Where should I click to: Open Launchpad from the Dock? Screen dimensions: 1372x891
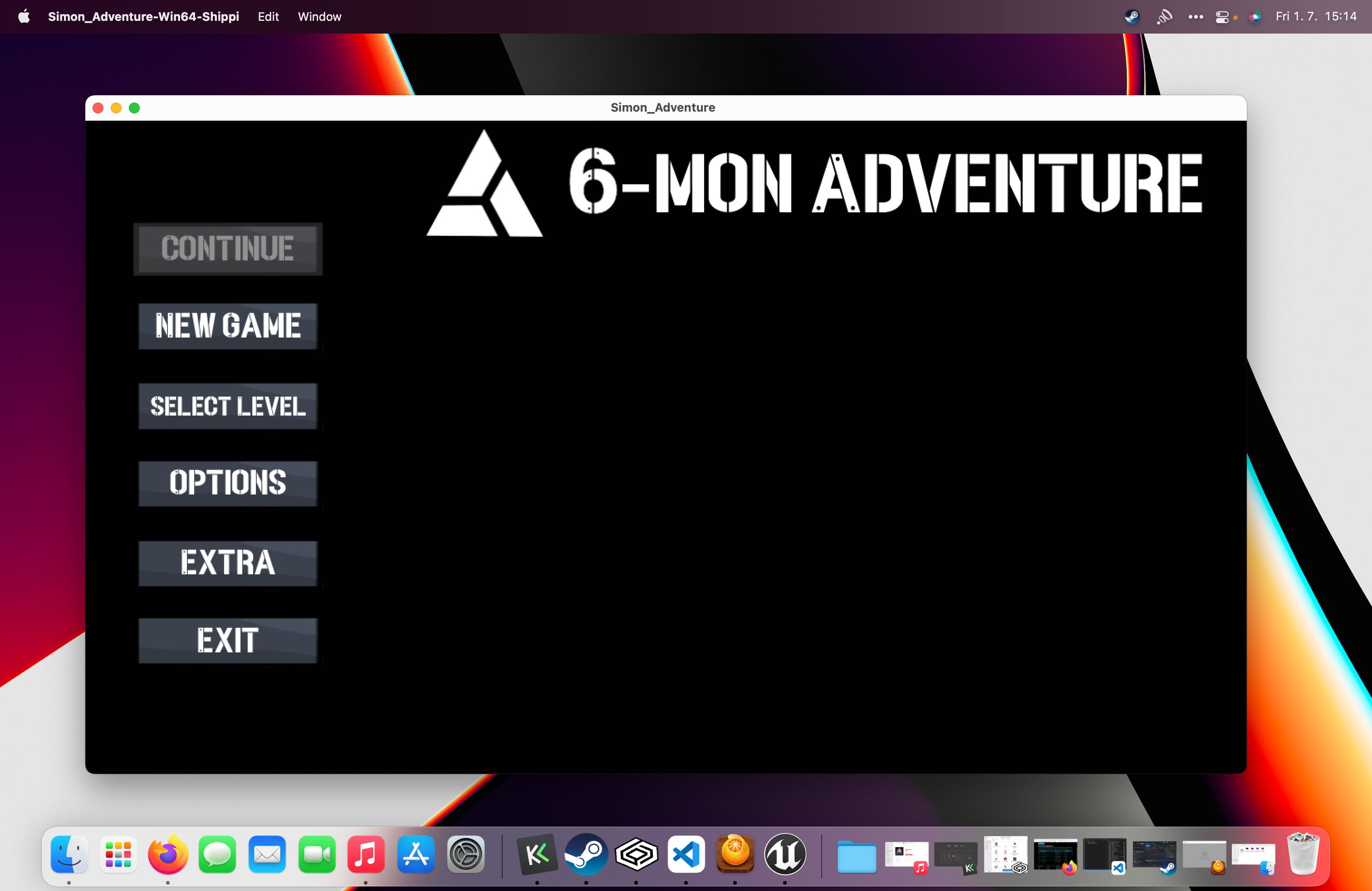118,854
